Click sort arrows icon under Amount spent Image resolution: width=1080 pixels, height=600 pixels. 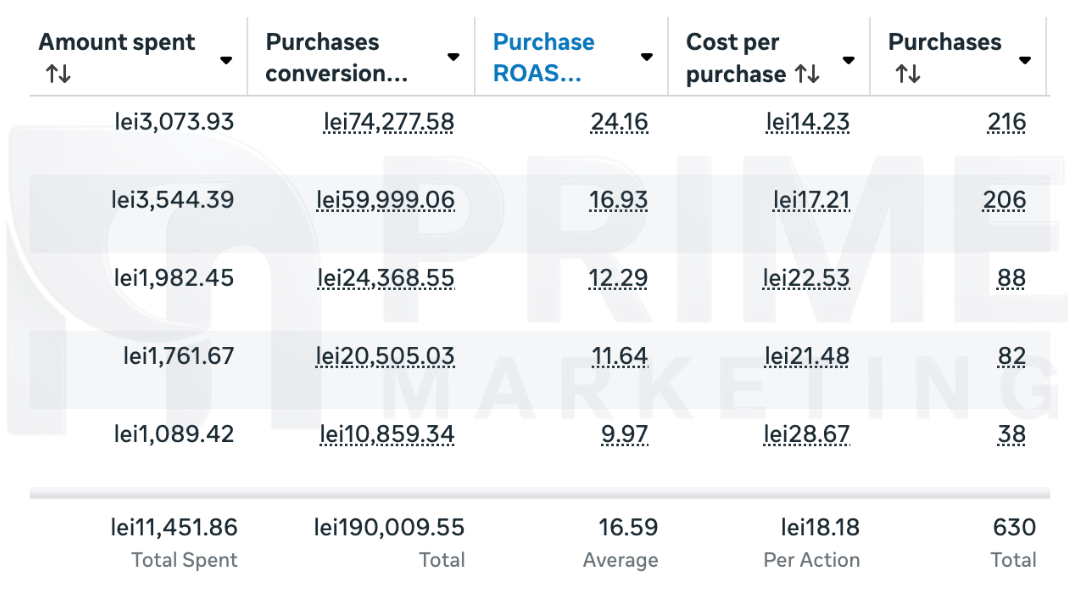(x=58, y=74)
